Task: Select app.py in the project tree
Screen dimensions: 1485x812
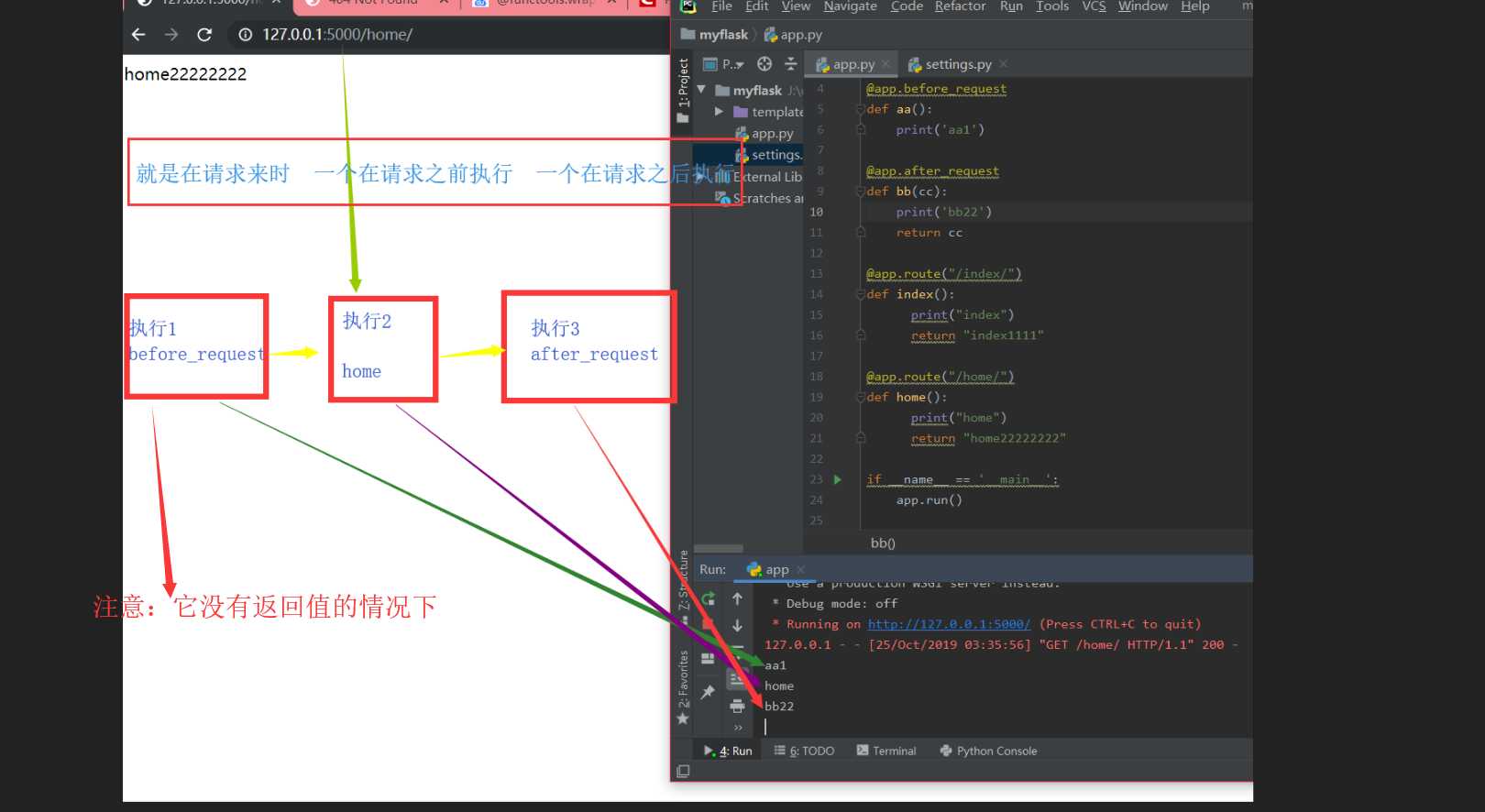Action: click(x=764, y=134)
